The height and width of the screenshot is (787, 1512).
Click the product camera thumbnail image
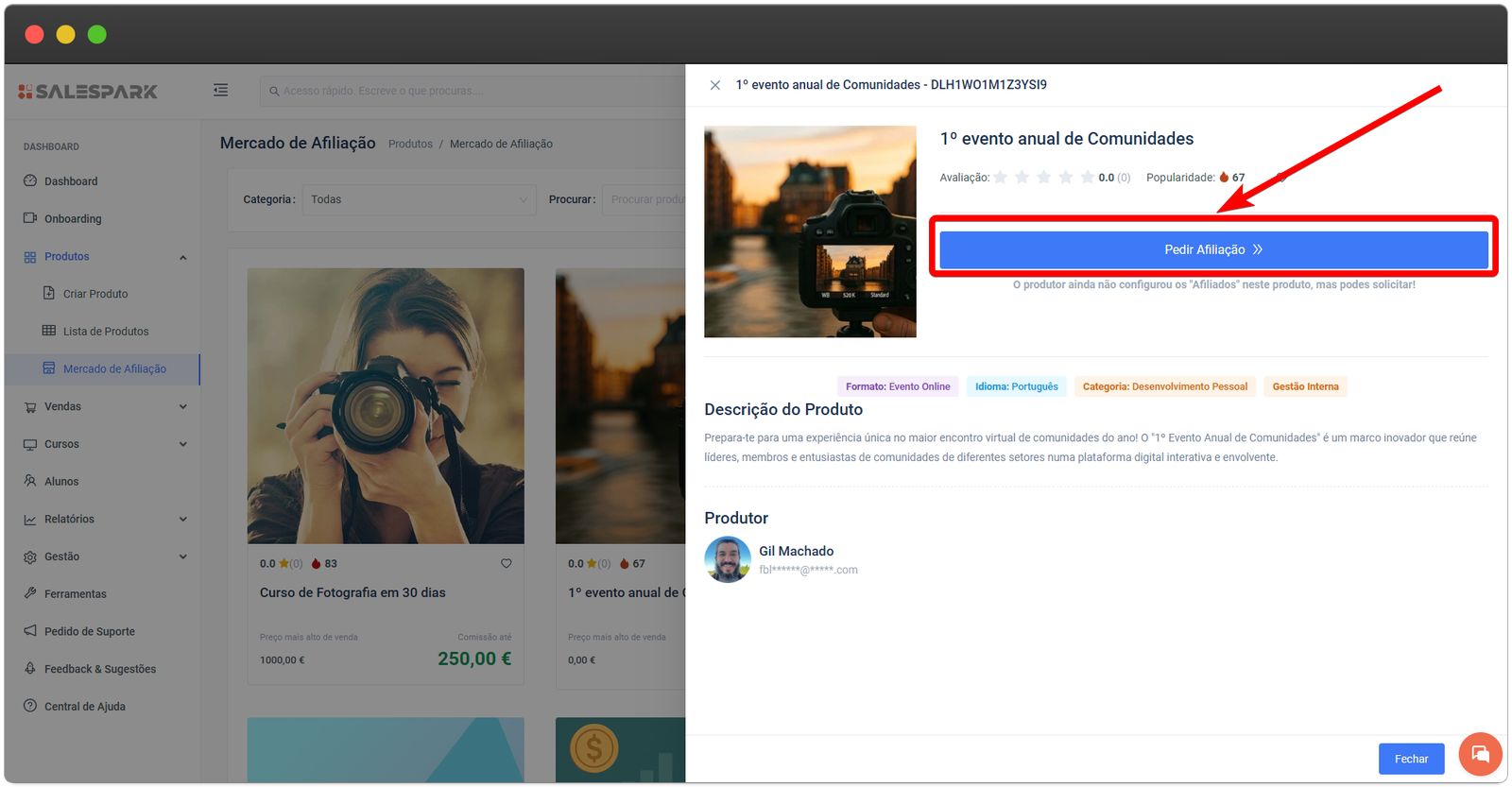tap(810, 231)
